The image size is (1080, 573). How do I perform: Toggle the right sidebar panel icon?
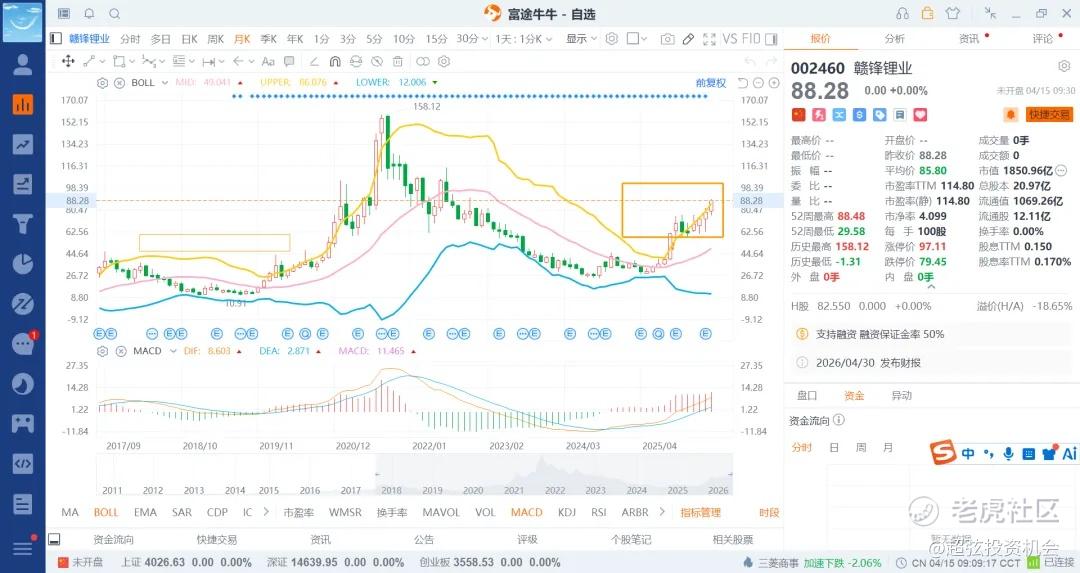tap(771, 39)
